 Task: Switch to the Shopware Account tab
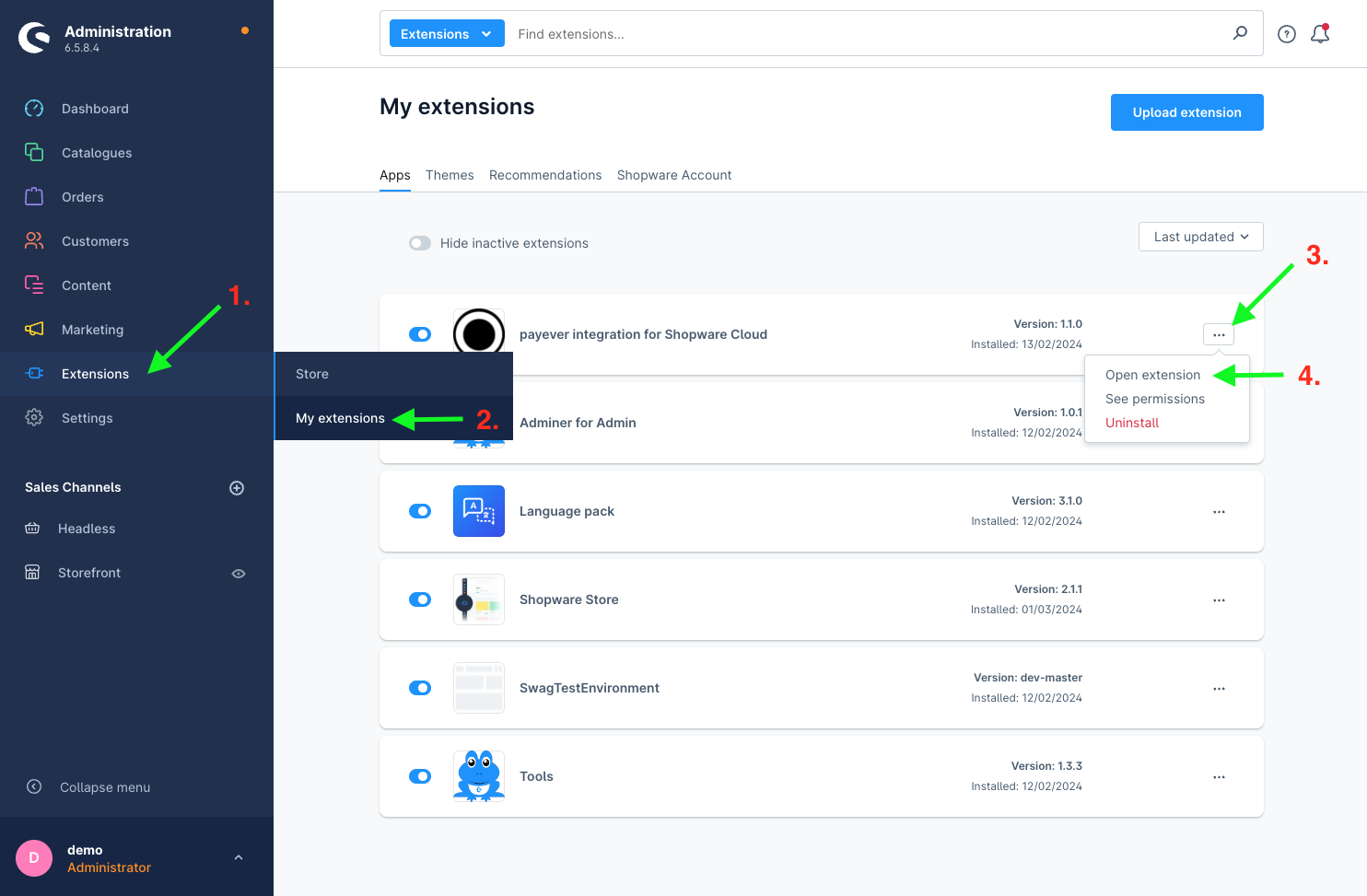pos(674,175)
